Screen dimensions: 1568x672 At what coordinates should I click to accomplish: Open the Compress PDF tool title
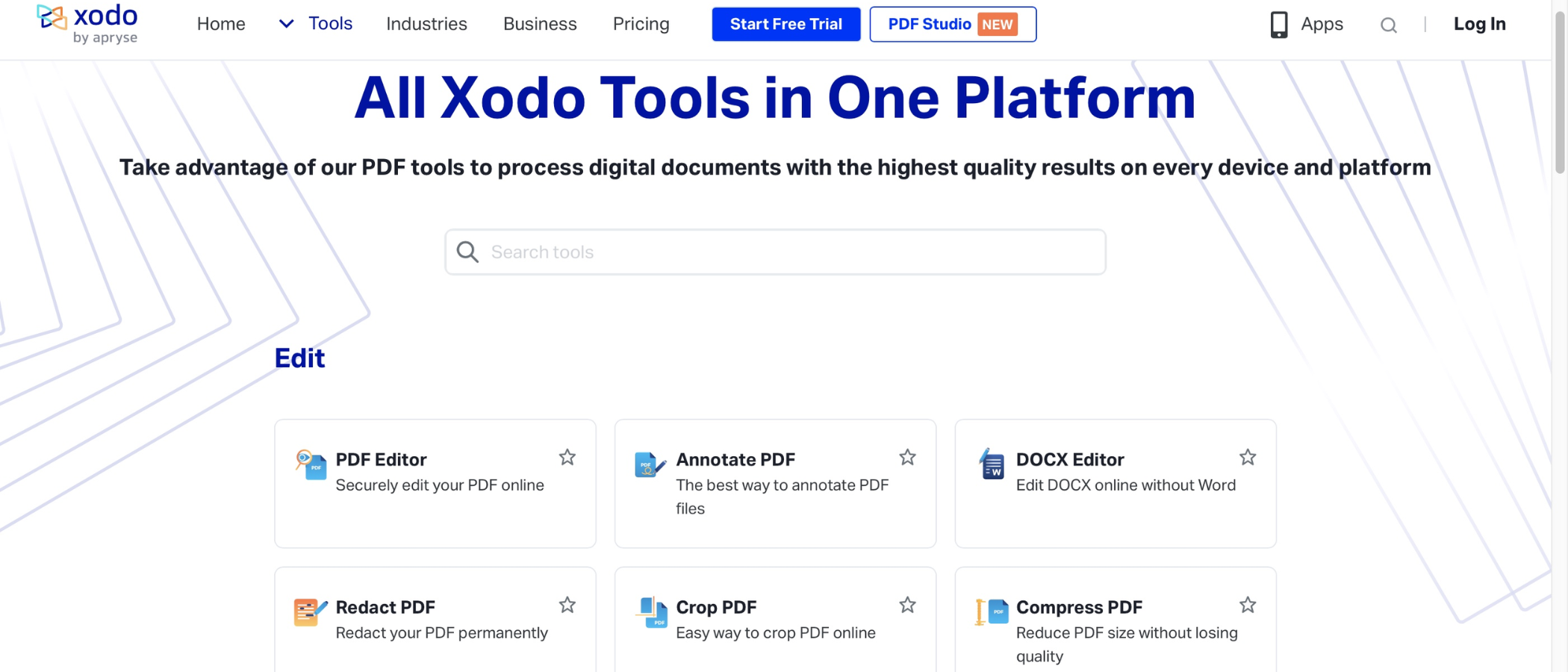click(x=1079, y=607)
